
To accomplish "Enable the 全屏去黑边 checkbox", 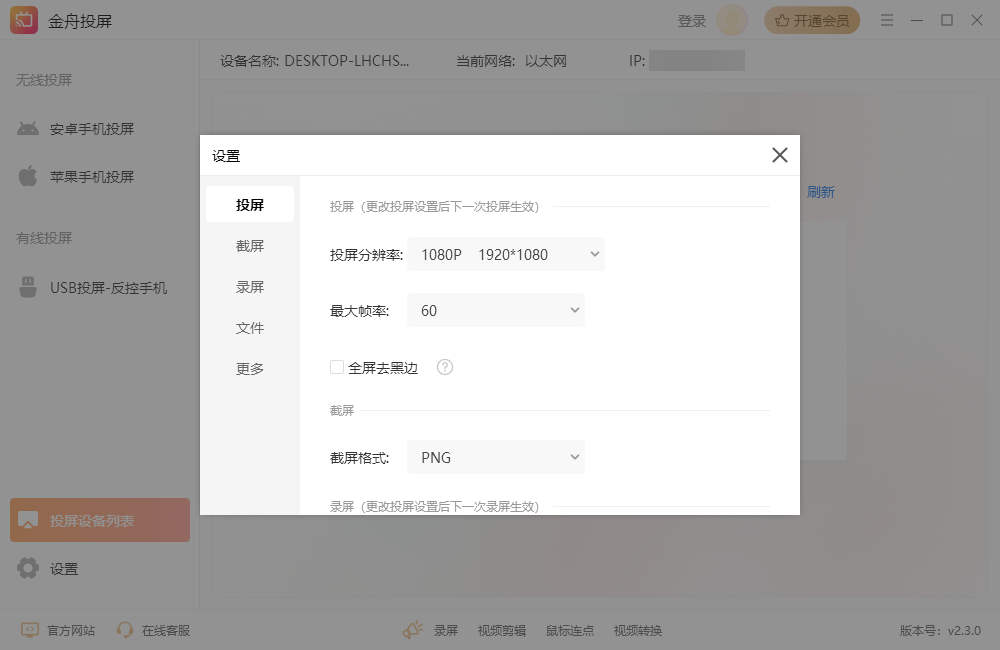I will click(337, 367).
